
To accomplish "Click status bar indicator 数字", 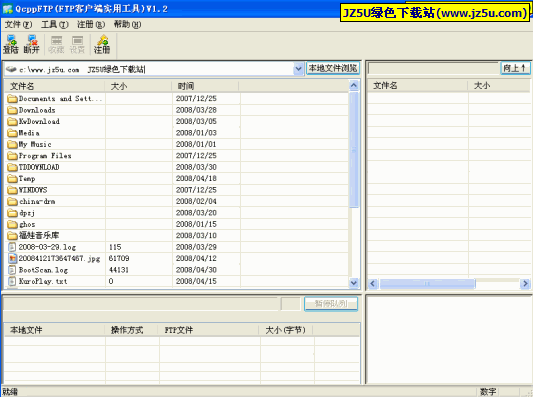I will (488, 392).
